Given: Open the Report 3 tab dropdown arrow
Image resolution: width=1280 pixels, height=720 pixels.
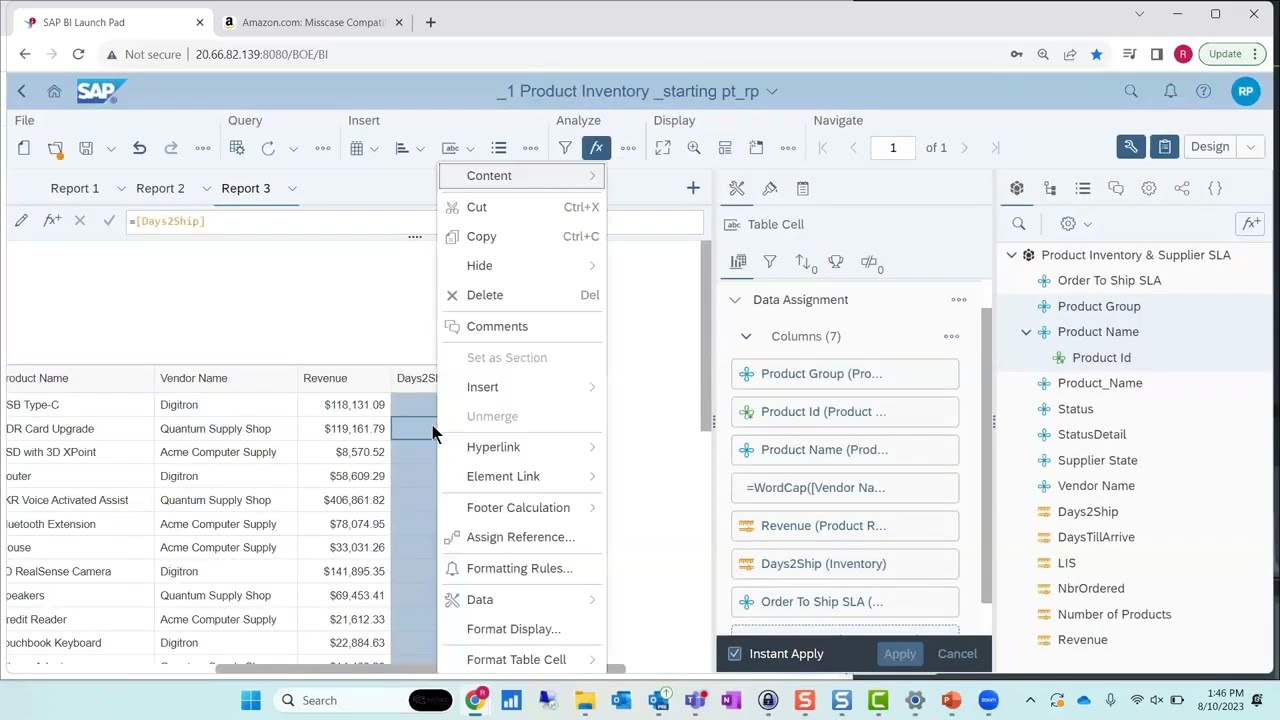Looking at the screenshot, I should [292, 188].
